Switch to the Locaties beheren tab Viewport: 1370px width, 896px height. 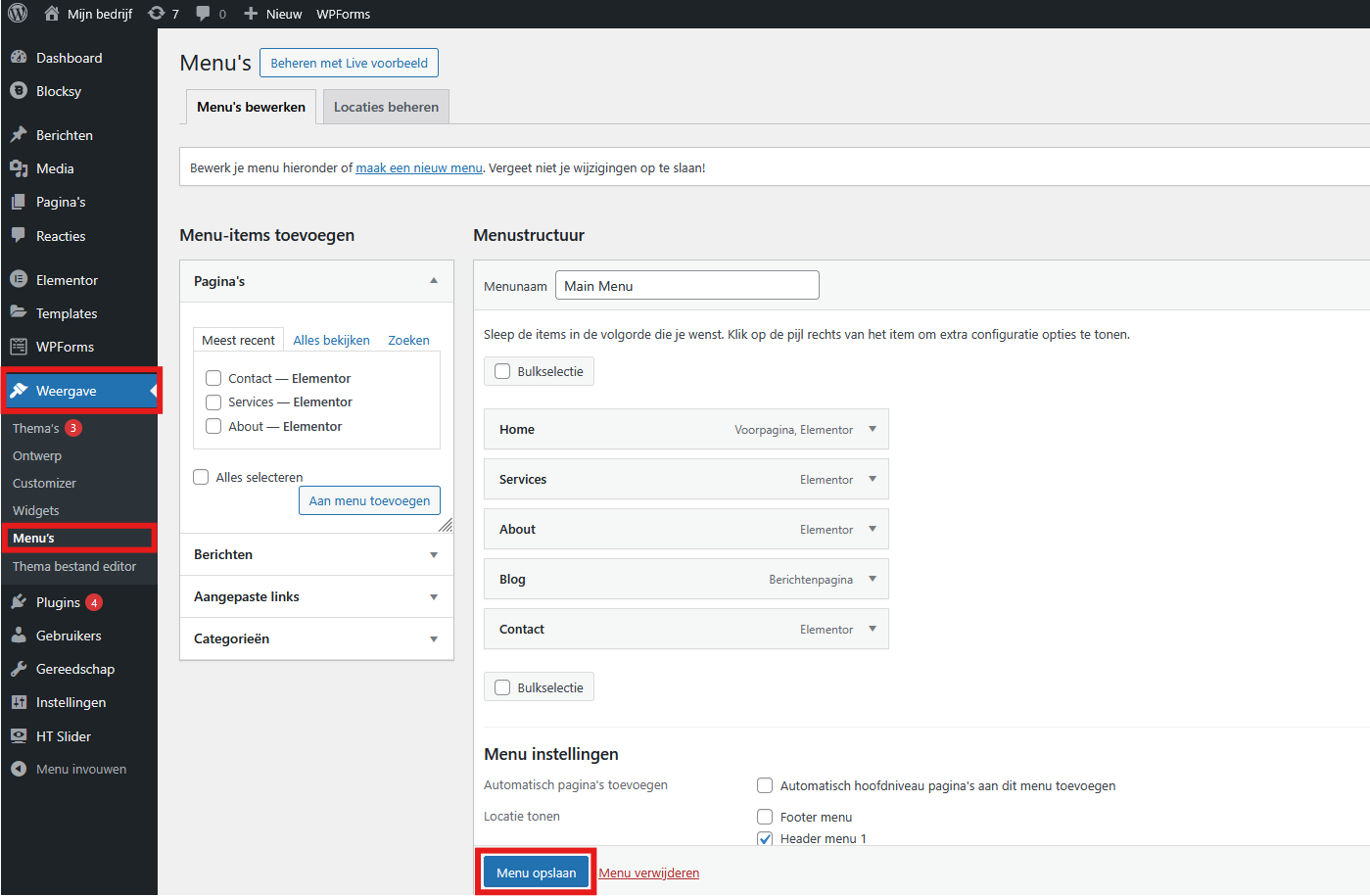pos(386,108)
